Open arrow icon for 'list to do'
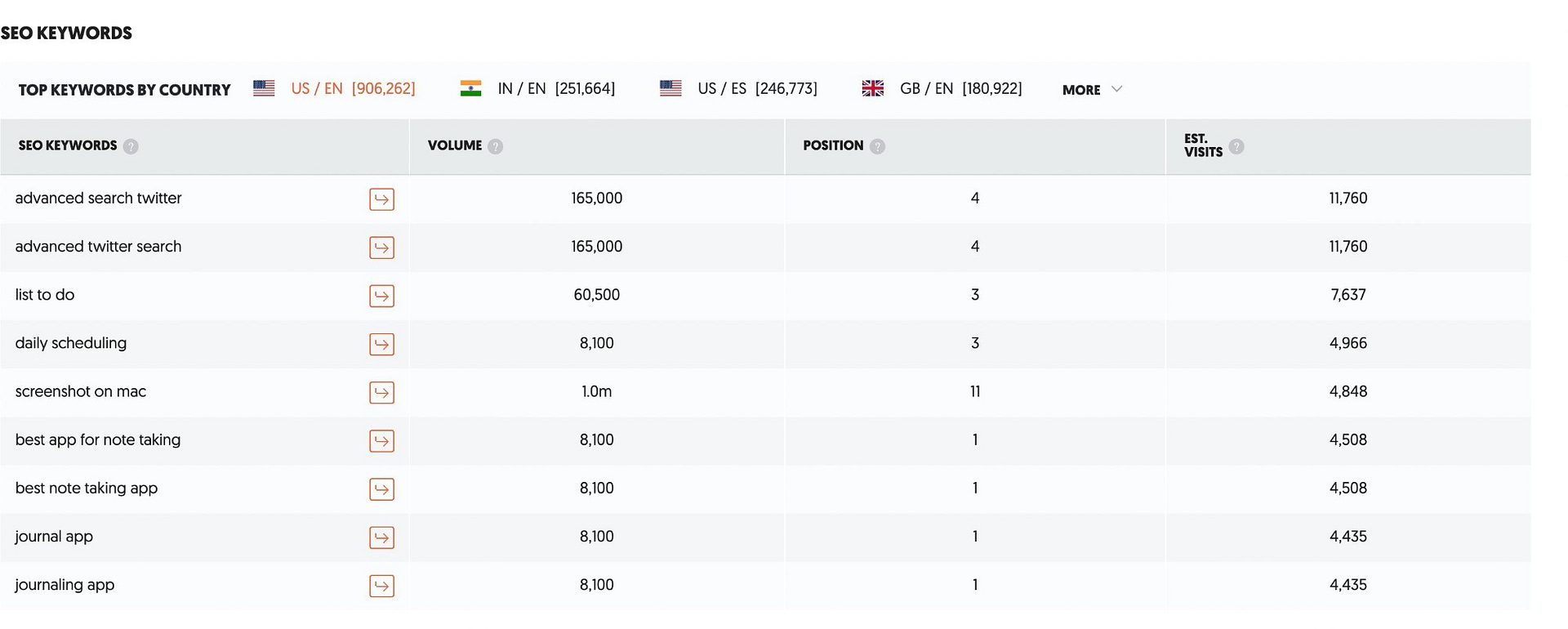The height and width of the screenshot is (629, 1568). pyautogui.click(x=381, y=296)
